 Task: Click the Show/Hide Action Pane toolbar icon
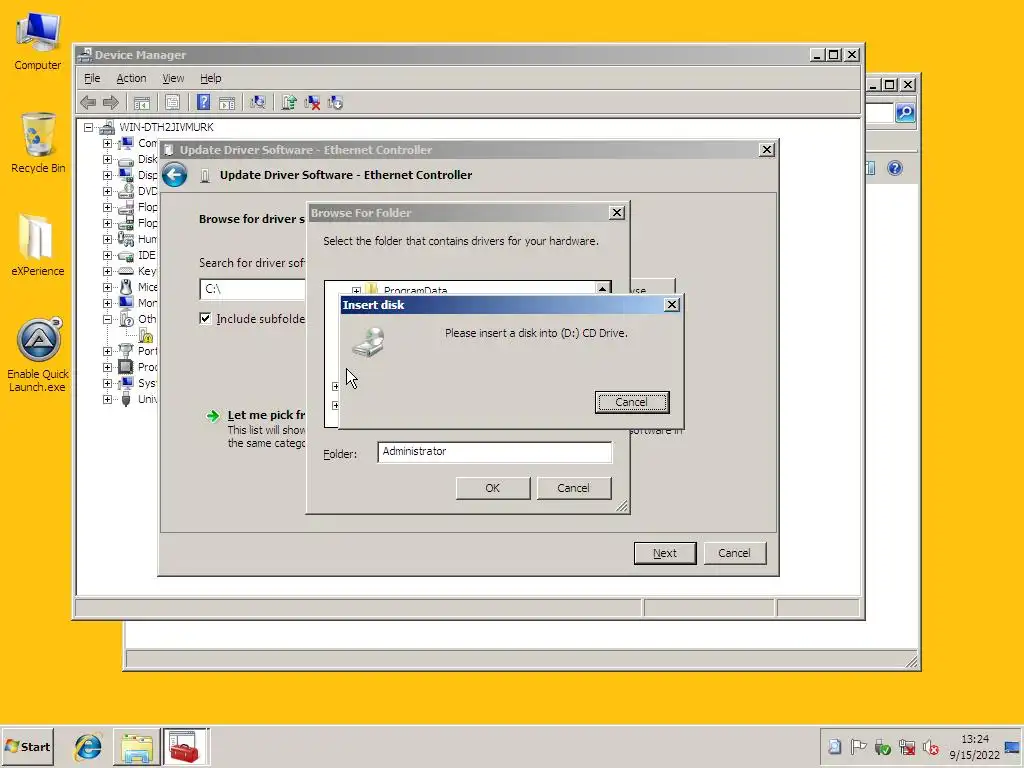[227, 103]
